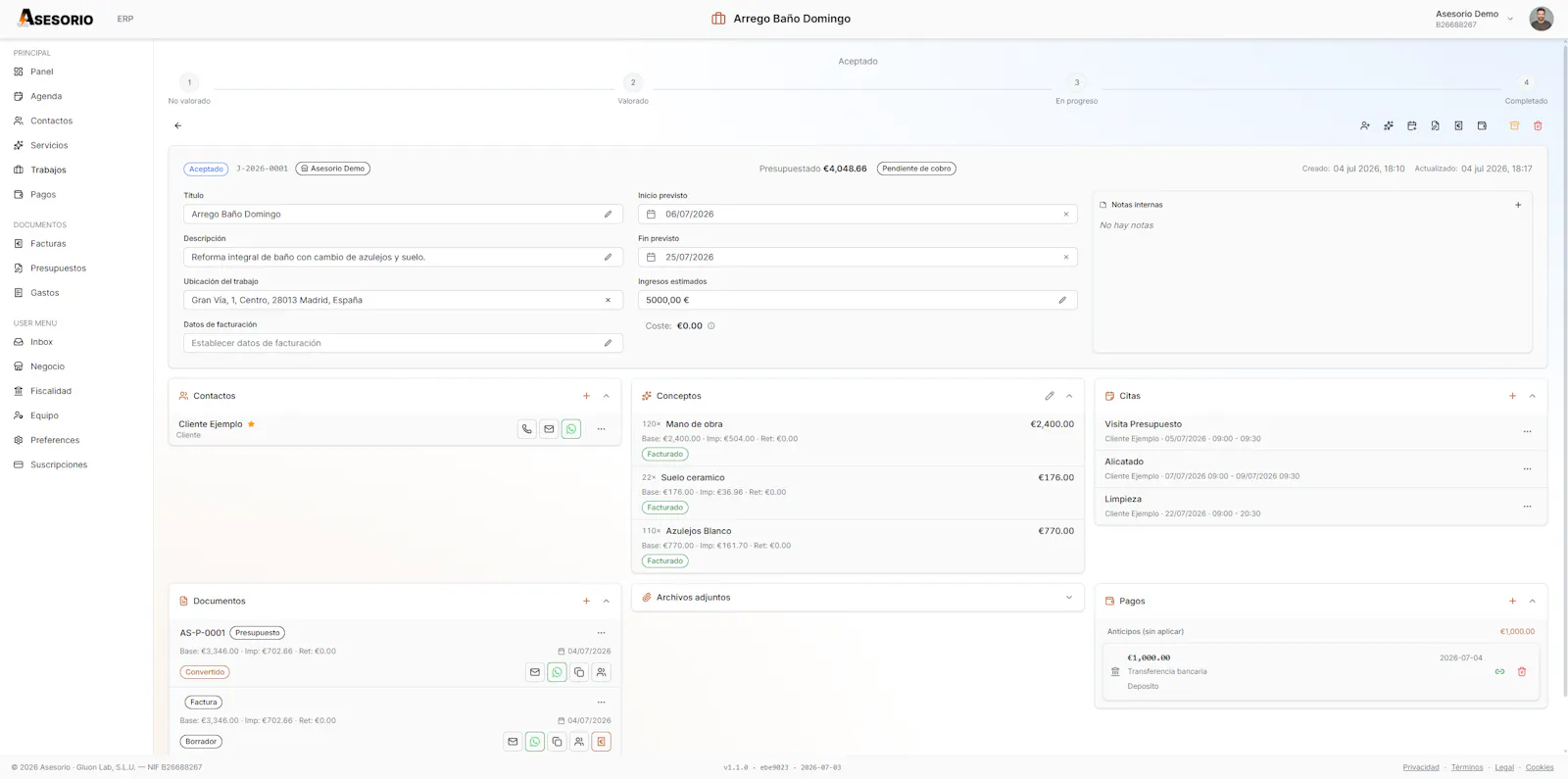Edit Ingresos estimados with the pencil icon
1568x779 pixels.
coord(1062,300)
